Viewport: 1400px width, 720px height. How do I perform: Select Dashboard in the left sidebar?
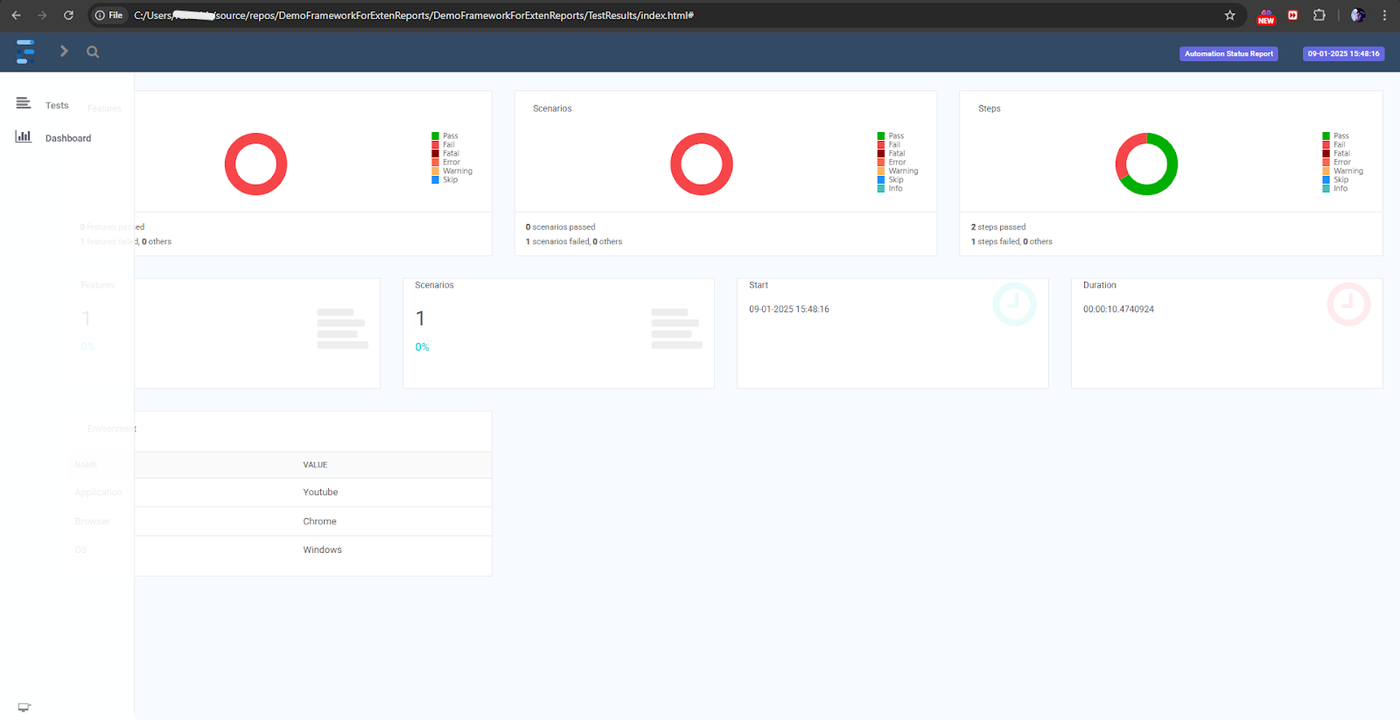[68, 138]
